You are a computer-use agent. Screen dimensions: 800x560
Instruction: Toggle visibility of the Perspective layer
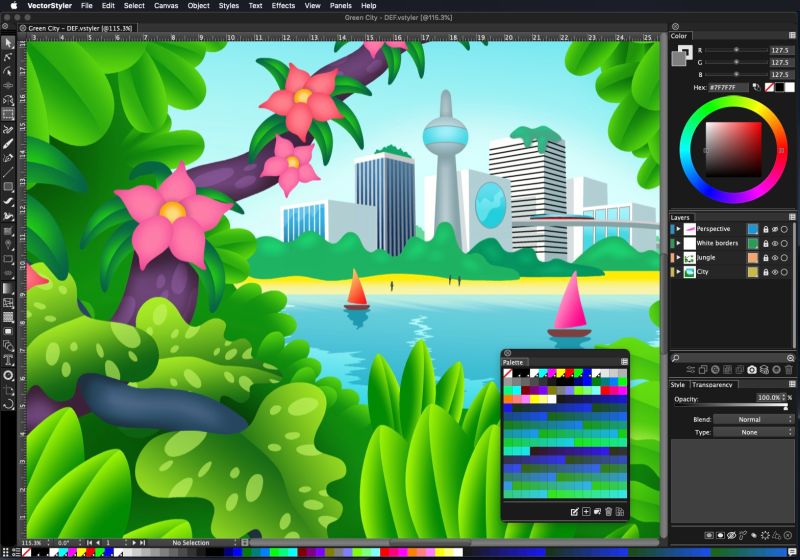(774, 229)
